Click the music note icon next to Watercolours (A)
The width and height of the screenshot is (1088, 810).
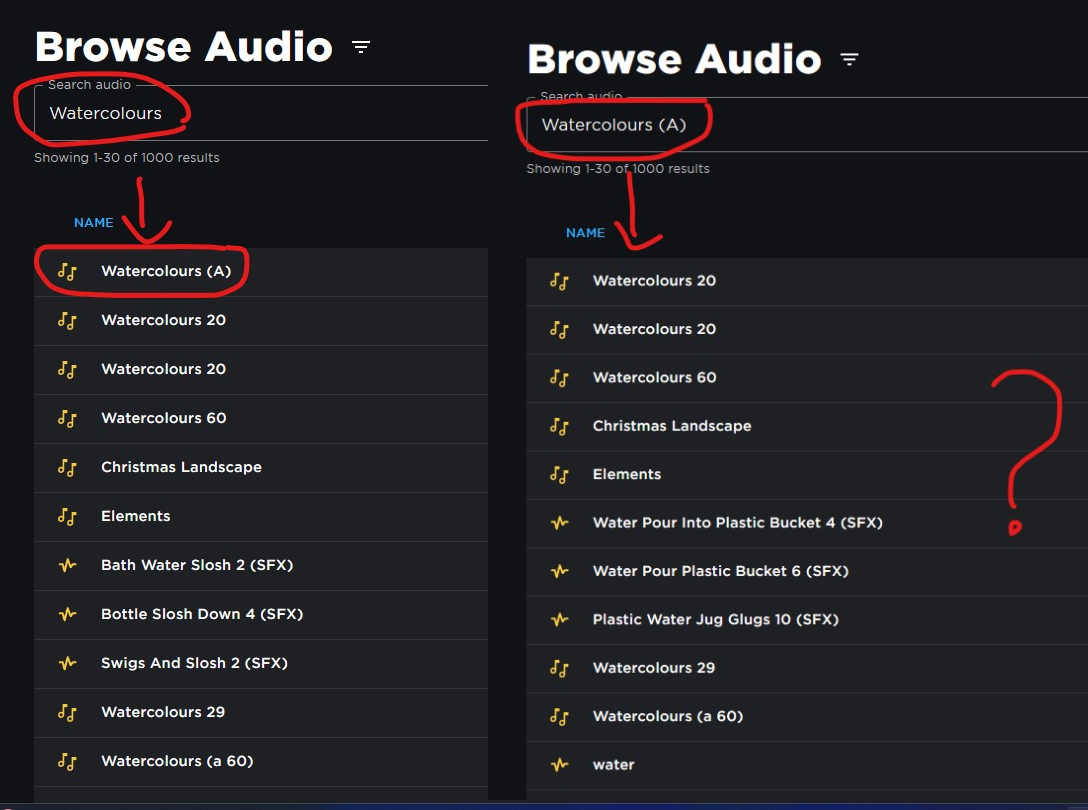point(67,271)
